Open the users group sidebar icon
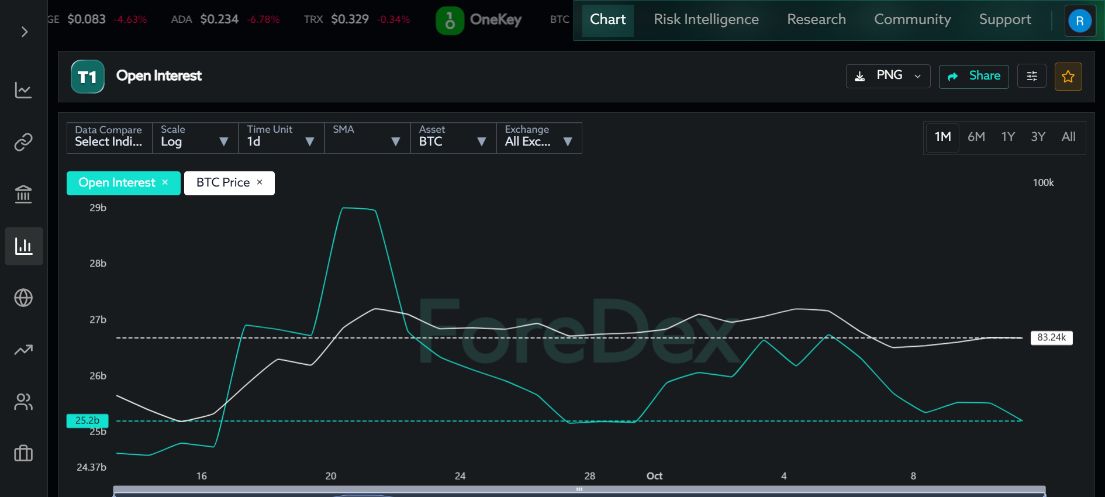 (23, 402)
